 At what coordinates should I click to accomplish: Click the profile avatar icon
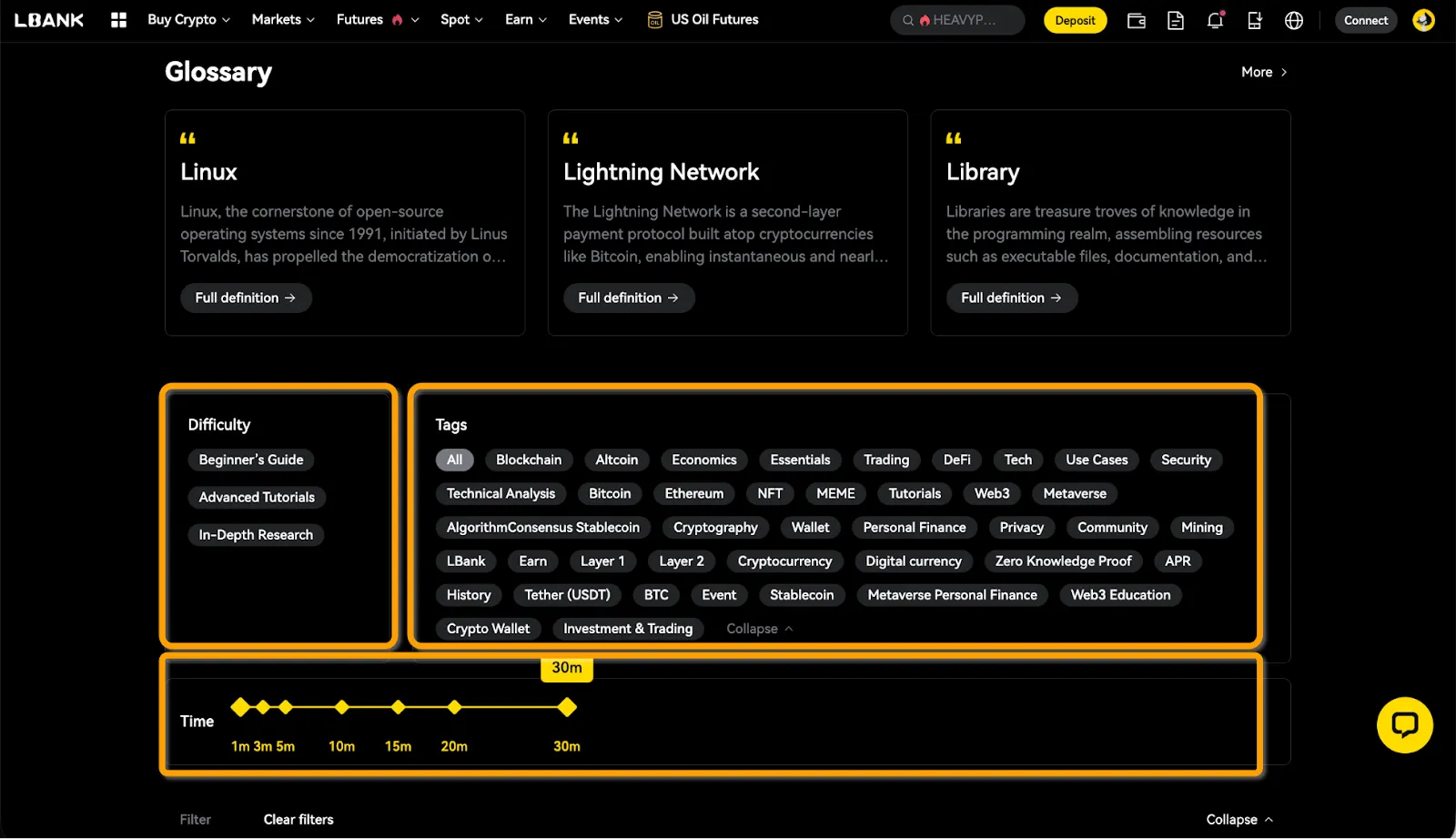pyautogui.click(x=1423, y=20)
